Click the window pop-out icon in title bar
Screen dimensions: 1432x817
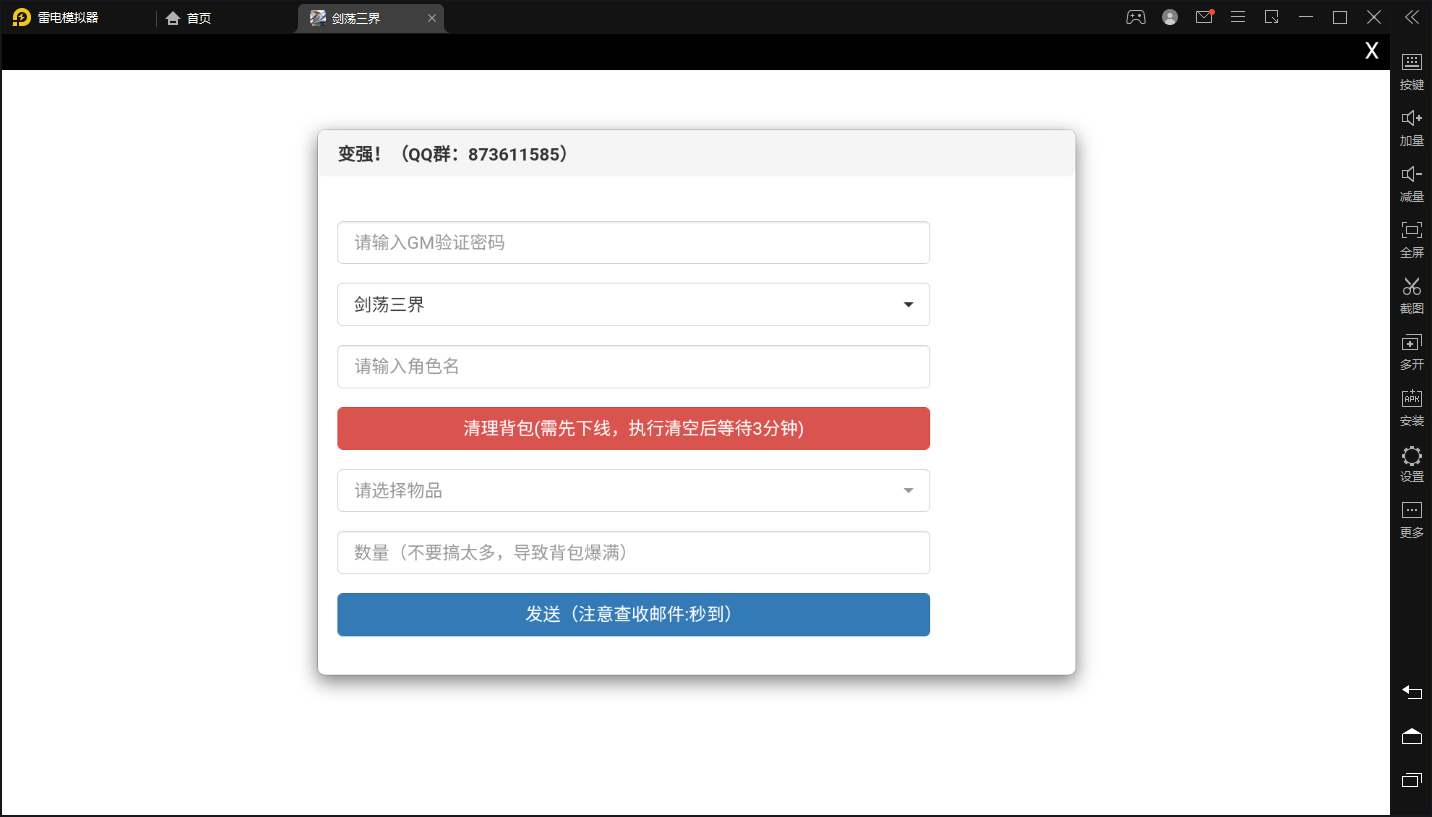[1272, 17]
